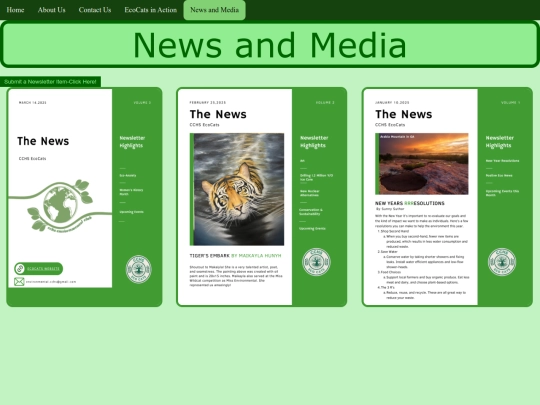
Task: Click Women's History Month highlight
Action: click(131, 192)
